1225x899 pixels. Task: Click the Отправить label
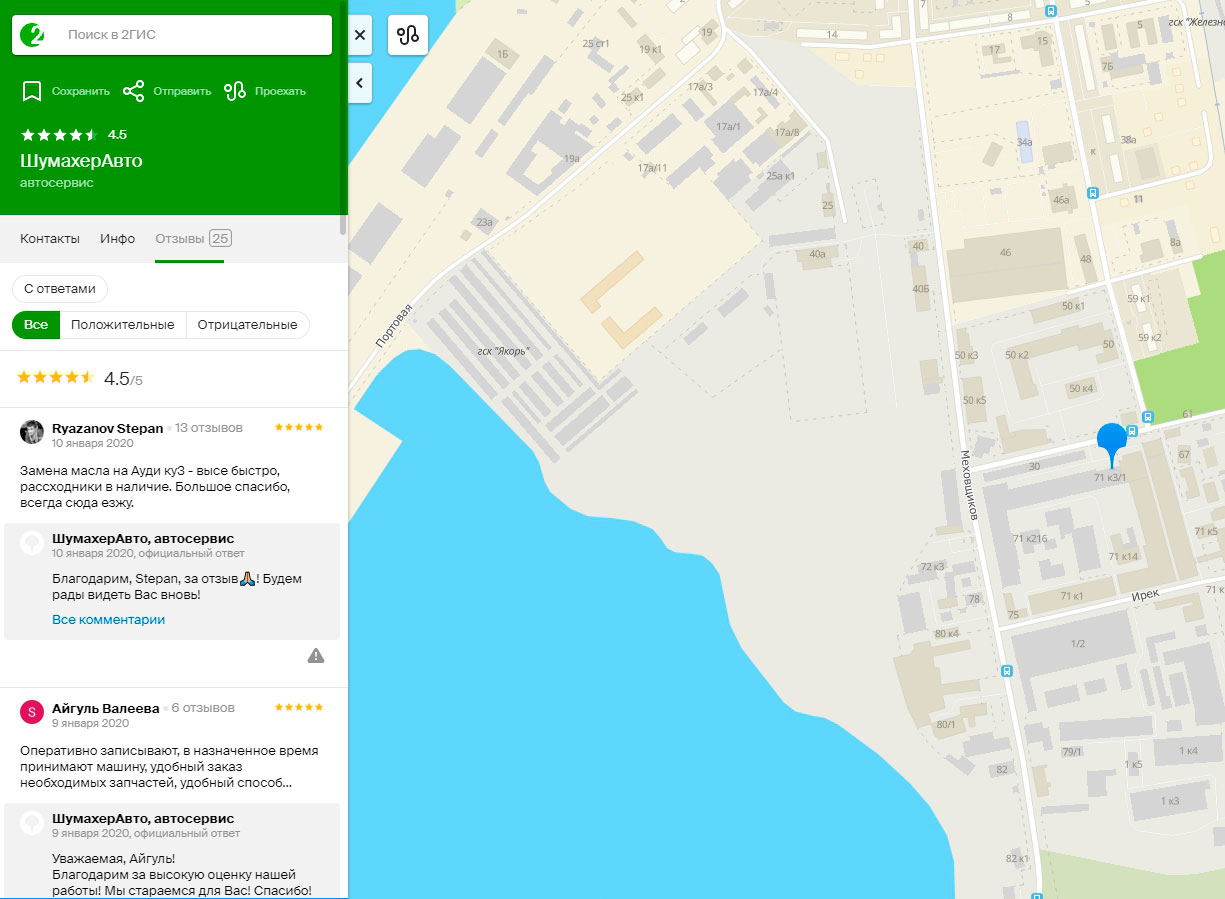tap(182, 91)
